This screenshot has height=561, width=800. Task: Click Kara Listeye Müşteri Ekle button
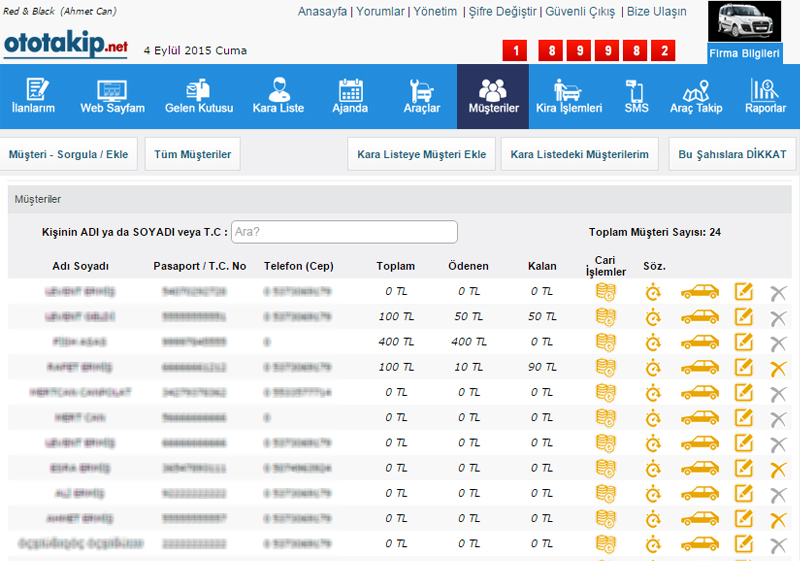tap(421, 155)
